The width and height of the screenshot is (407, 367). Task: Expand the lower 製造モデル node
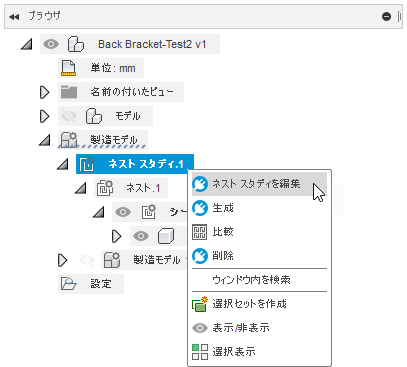point(62,260)
